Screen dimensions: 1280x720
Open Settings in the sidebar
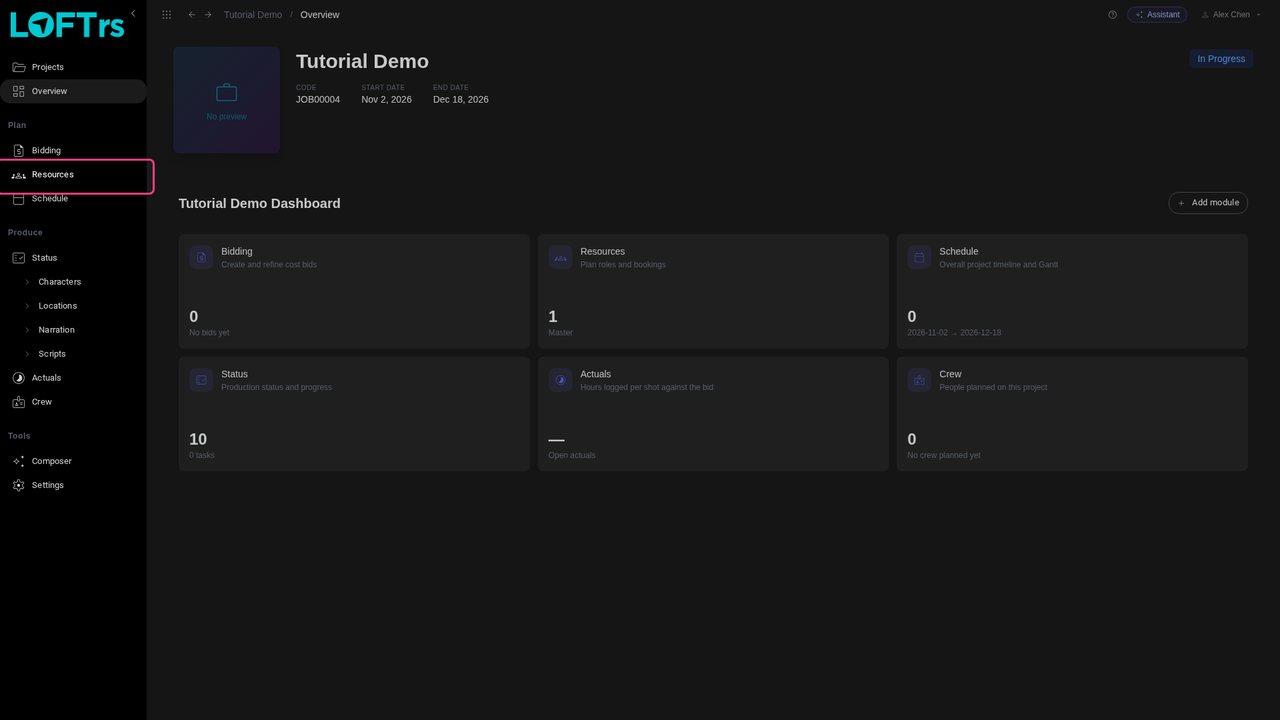73,485
